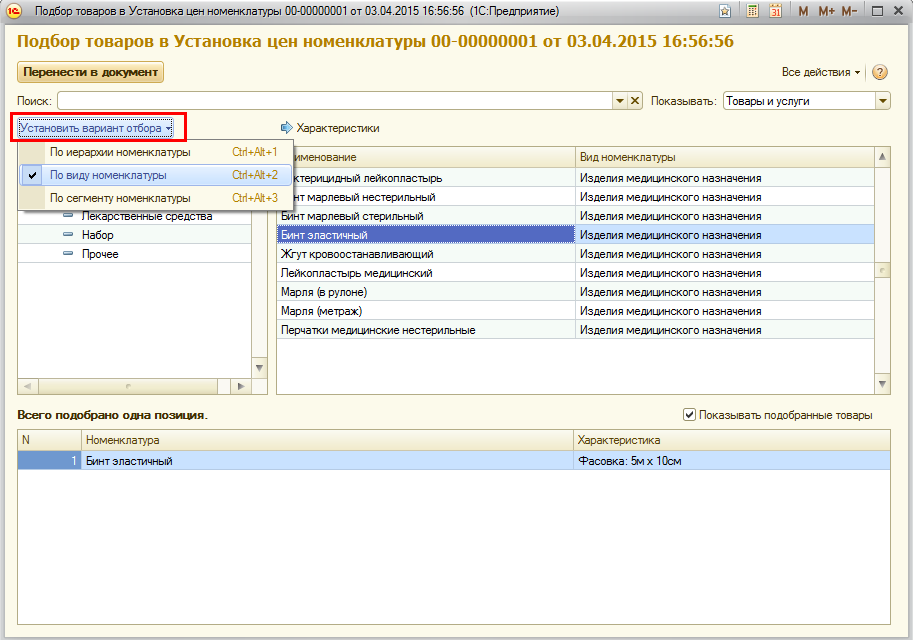
Task: Add window to favorites with star icon
Action: point(725,11)
